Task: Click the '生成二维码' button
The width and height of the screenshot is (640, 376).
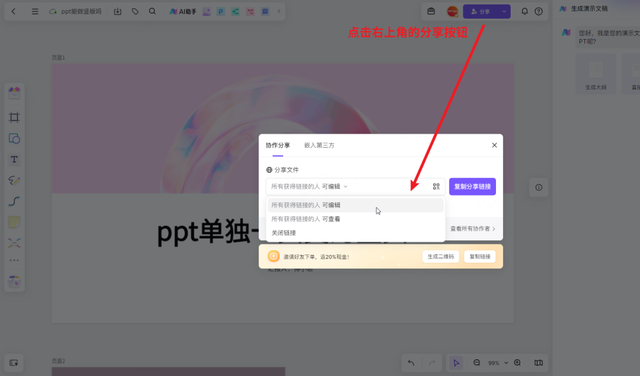Action: click(x=440, y=256)
